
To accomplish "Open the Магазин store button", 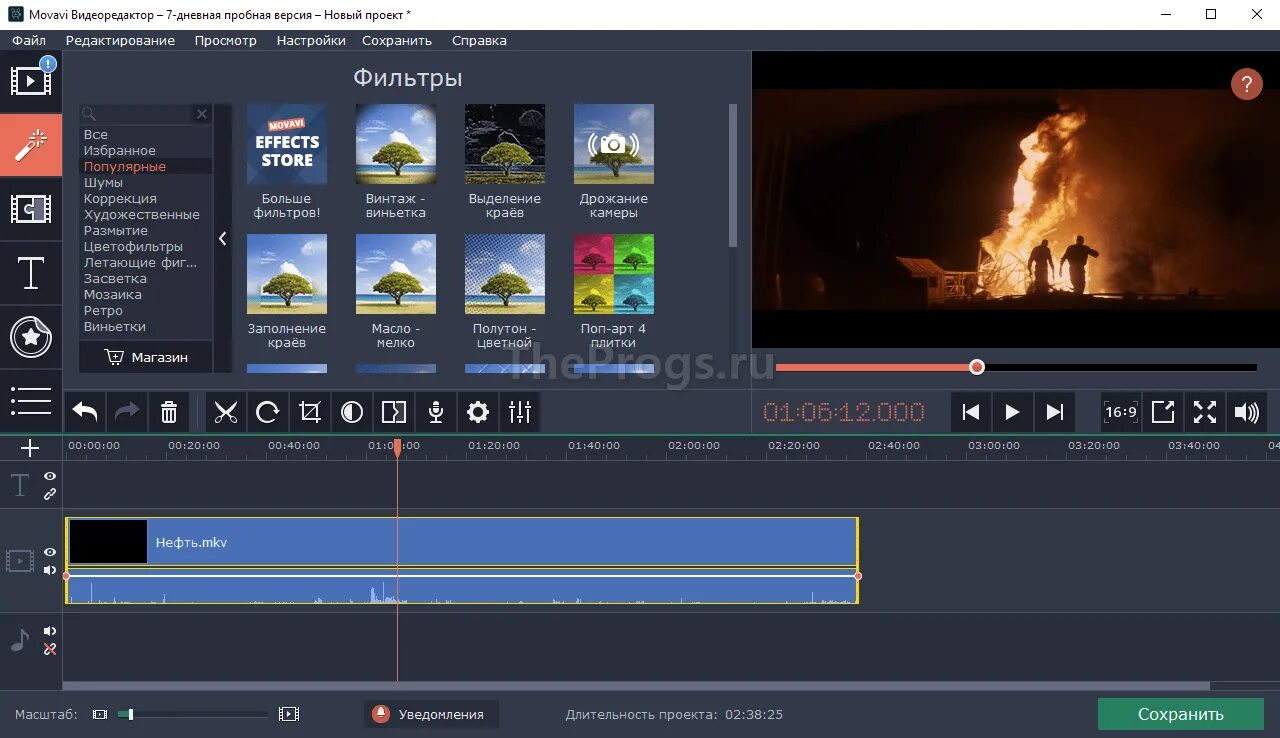I will pos(146,357).
